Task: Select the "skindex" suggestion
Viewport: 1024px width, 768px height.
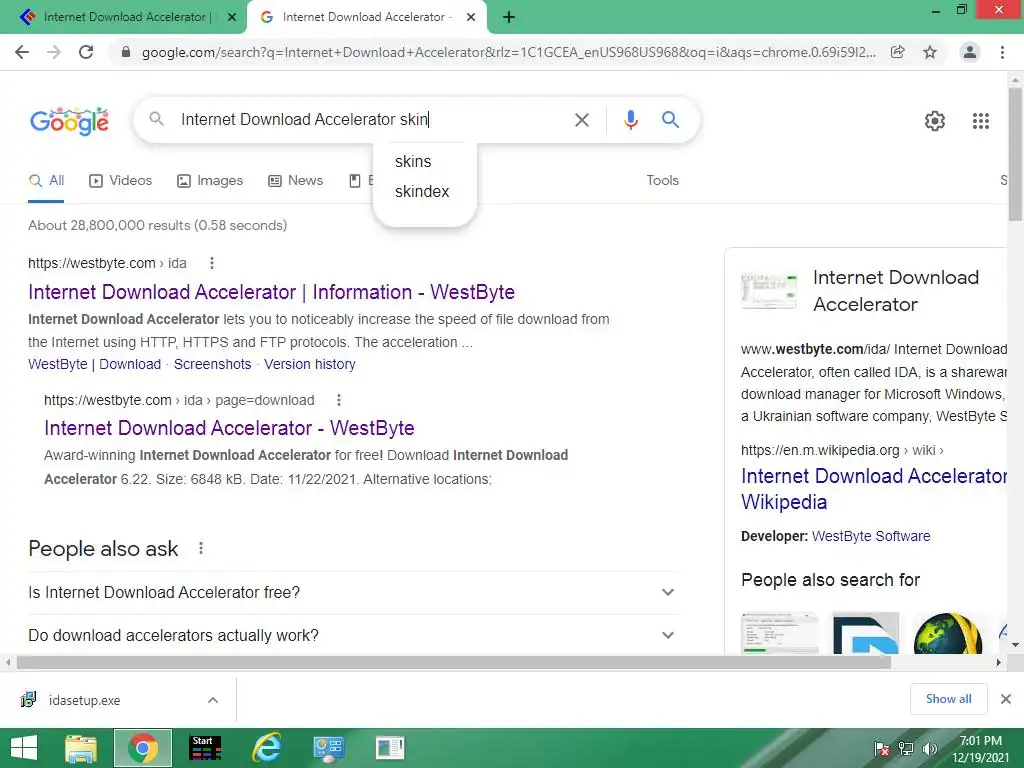Action: tap(422, 191)
